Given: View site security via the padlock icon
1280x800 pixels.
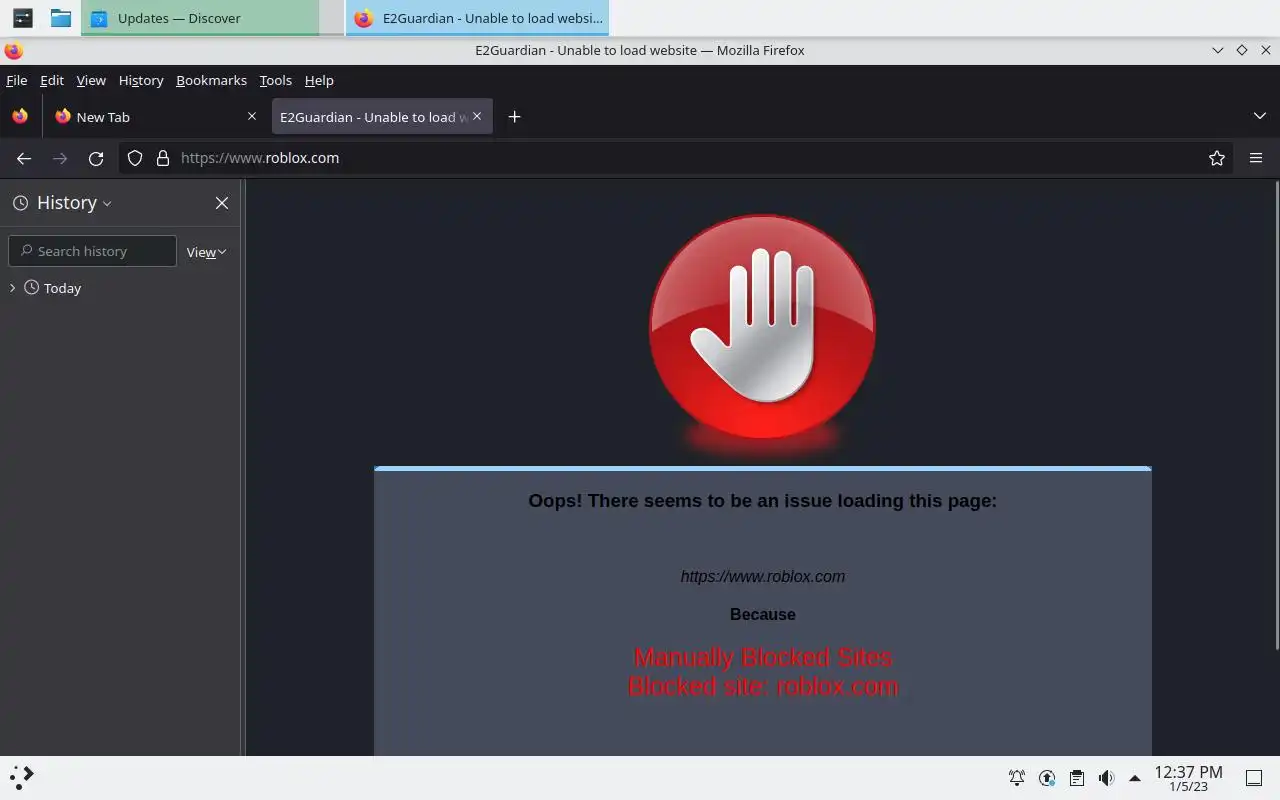Looking at the screenshot, I should tap(163, 158).
